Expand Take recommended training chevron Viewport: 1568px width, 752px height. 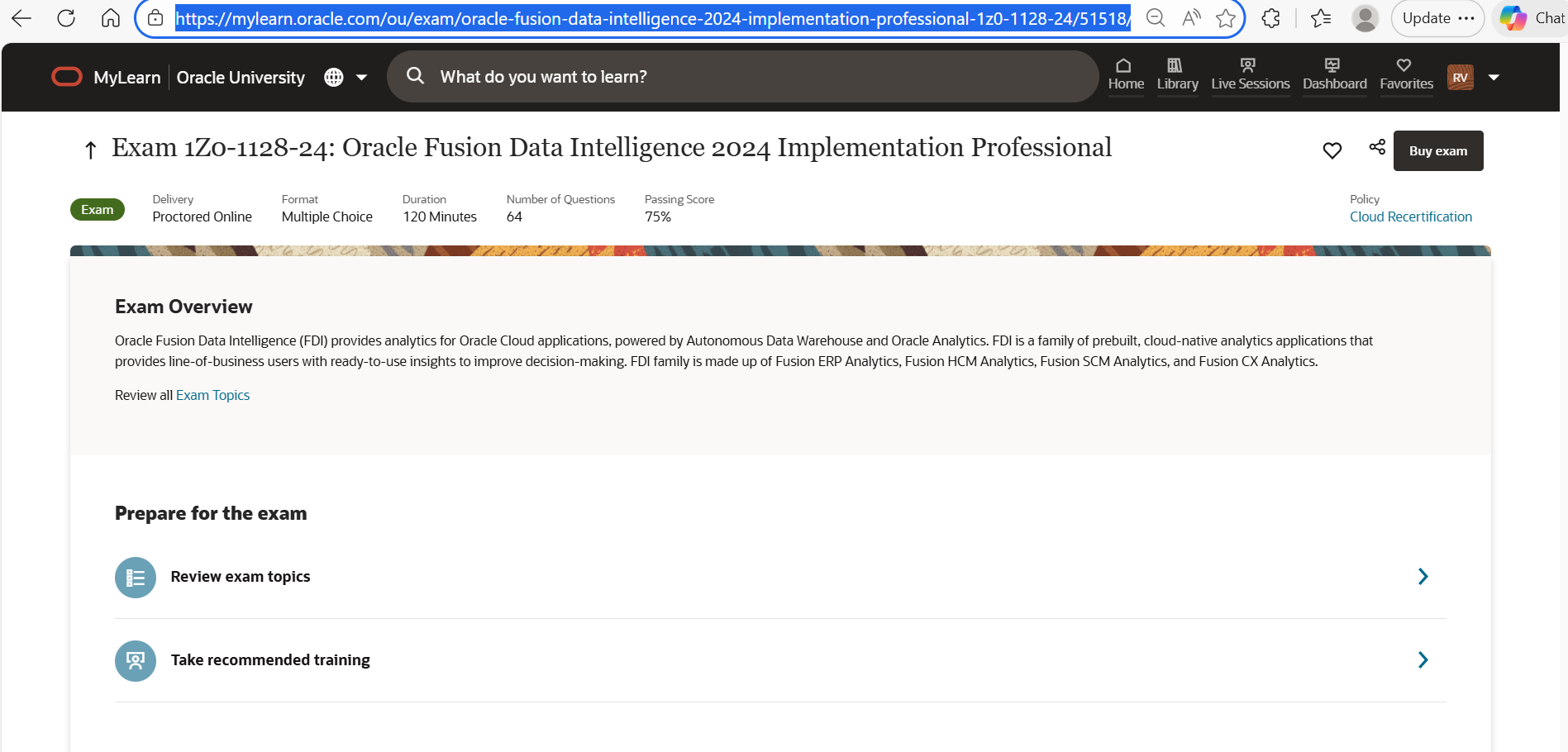[x=1423, y=659]
